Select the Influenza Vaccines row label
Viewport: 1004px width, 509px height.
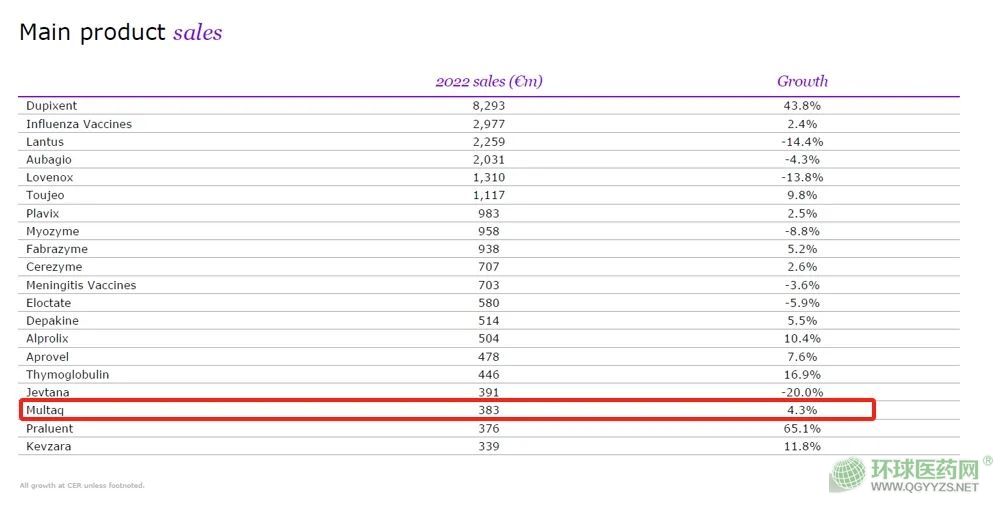tap(79, 124)
